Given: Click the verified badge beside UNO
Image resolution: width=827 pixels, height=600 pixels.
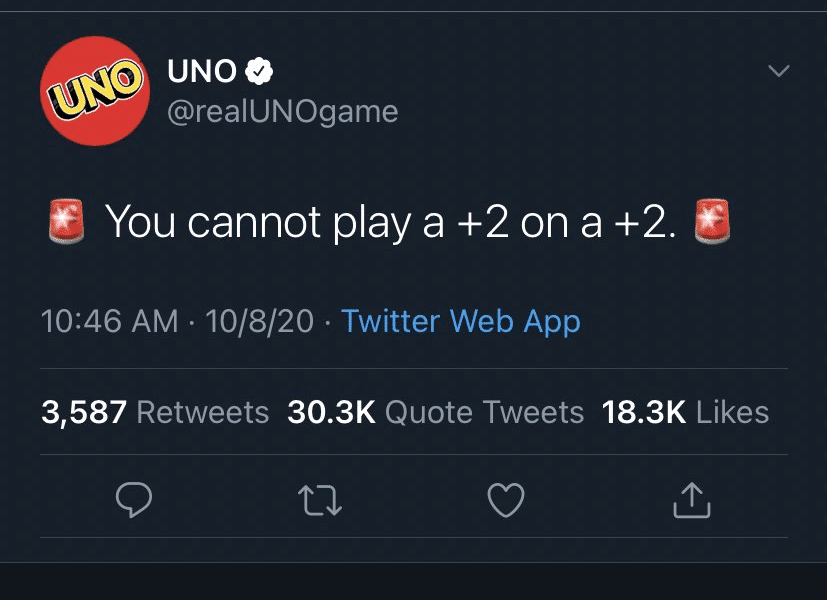Looking at the screenshot, I should pos(259,72).
